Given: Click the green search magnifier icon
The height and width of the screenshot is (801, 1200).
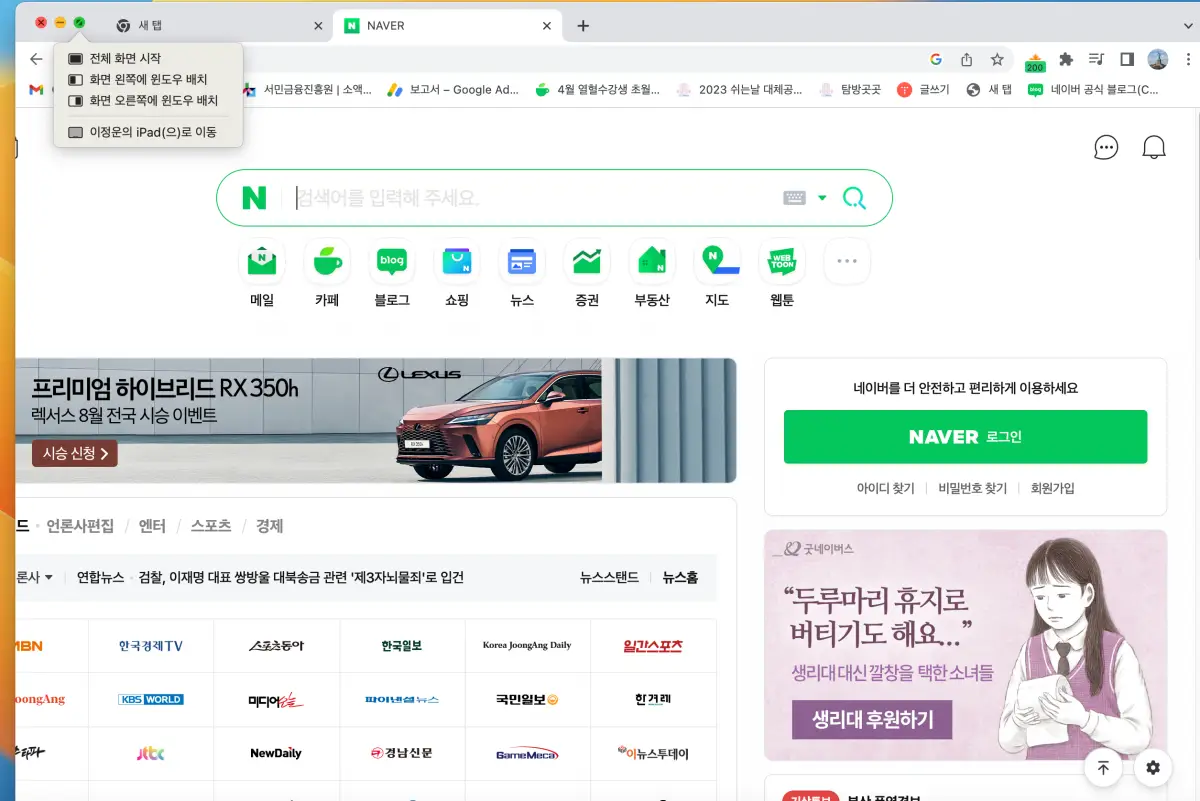Looking at the screenshot, I should 853,197.
